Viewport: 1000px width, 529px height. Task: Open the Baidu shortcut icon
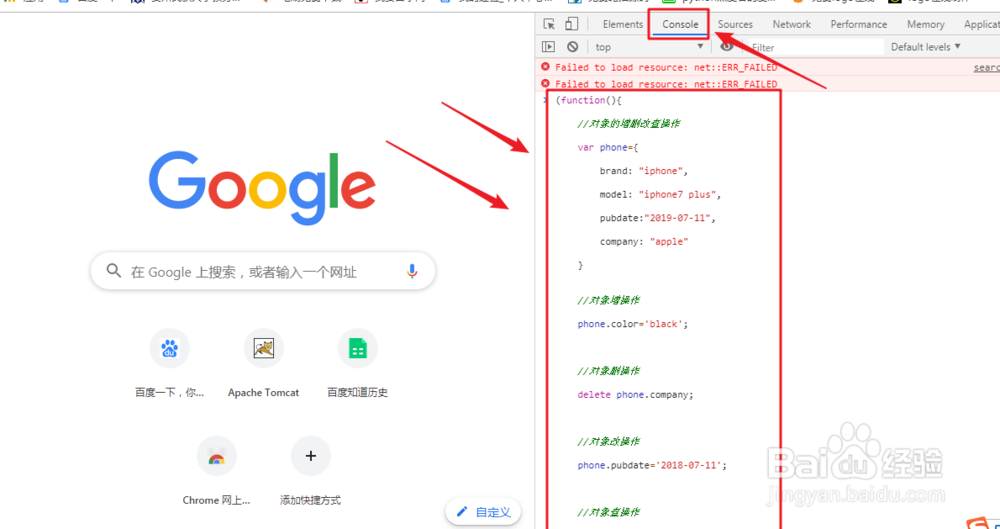pos(170,348)
